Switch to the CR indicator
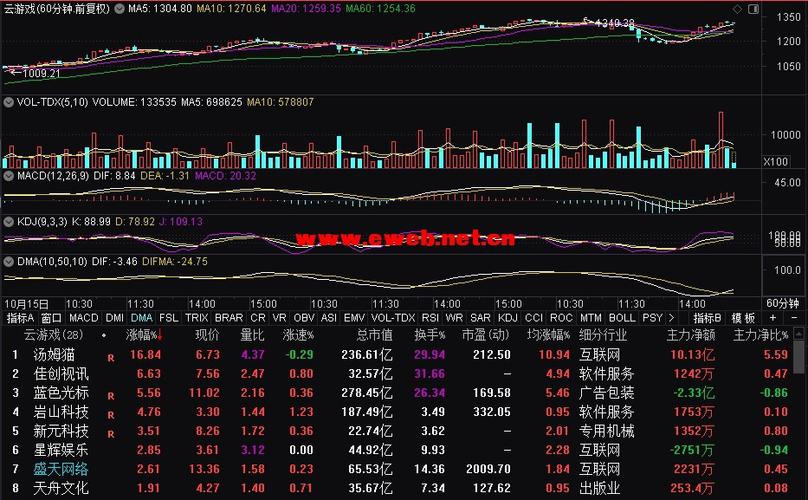Image resolution: width=808 pixels, height=500 pixels. tap(258, 318)
